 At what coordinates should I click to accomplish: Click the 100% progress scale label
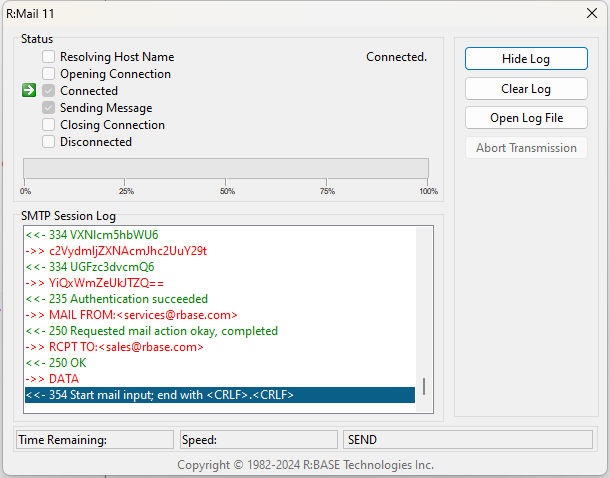tap(428, 191)
